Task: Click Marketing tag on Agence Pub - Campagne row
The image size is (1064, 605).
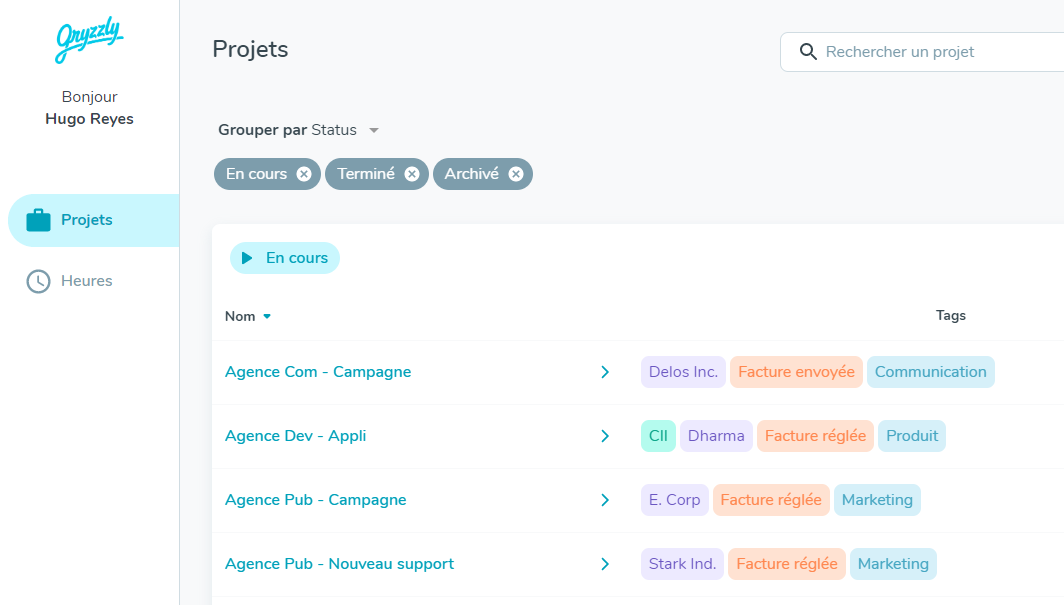Action: (877, 500)
